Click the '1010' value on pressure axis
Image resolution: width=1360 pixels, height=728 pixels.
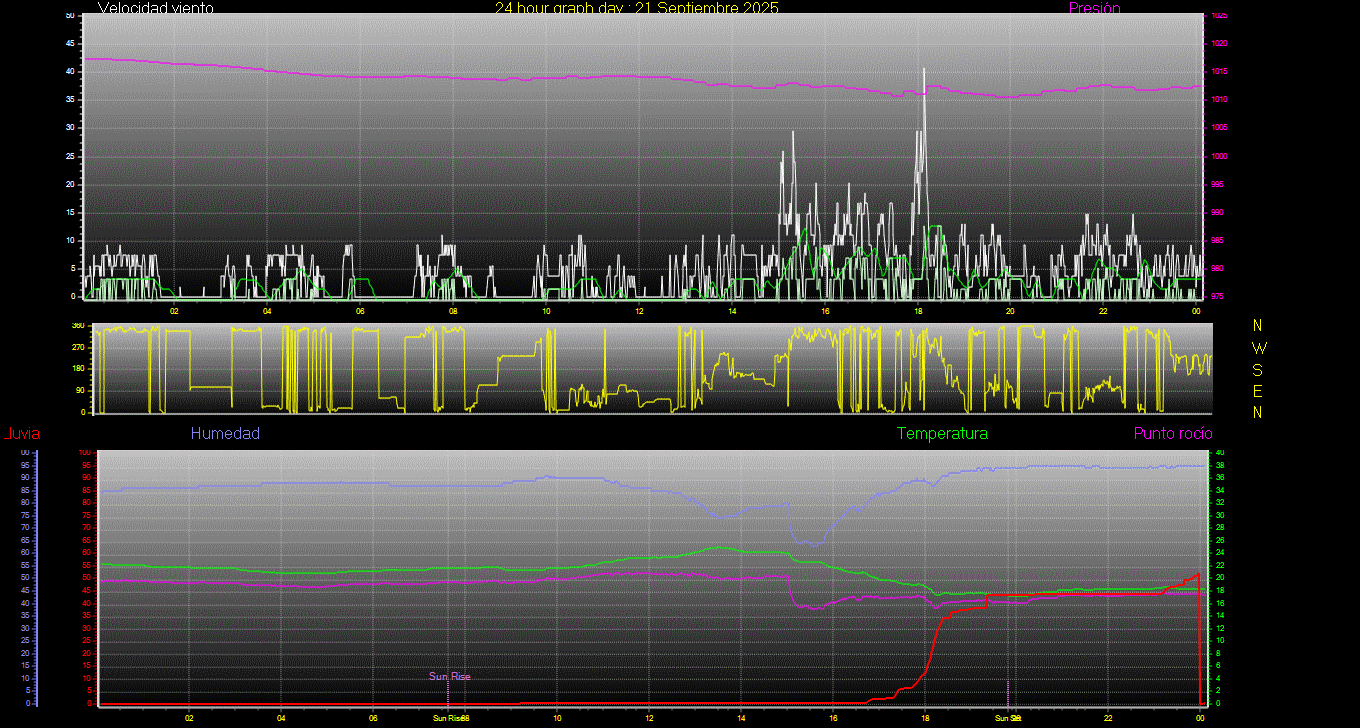[x=1220, y=100]
